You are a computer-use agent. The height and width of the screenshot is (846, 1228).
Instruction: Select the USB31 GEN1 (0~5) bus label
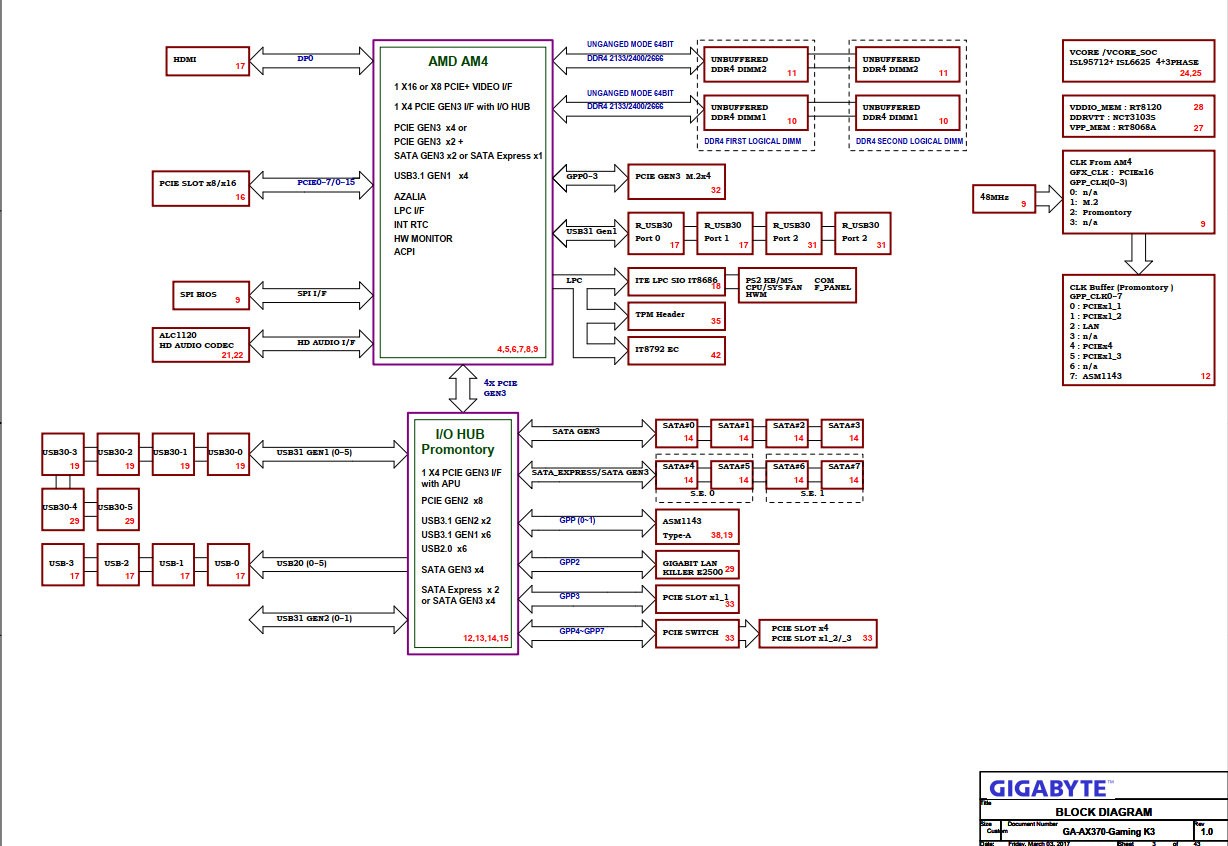click(314, 453)
